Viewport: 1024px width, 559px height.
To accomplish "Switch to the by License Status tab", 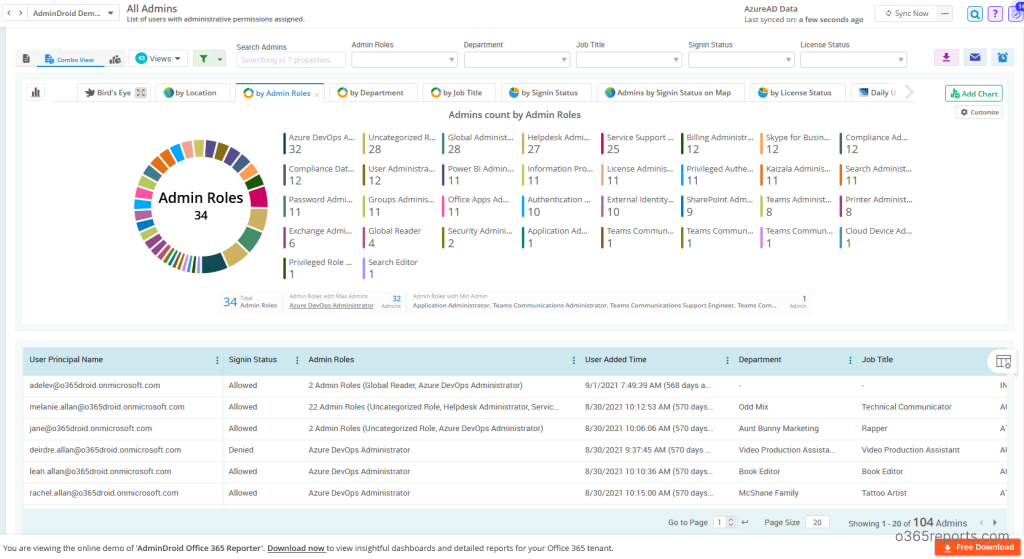I will click(795, 93).
